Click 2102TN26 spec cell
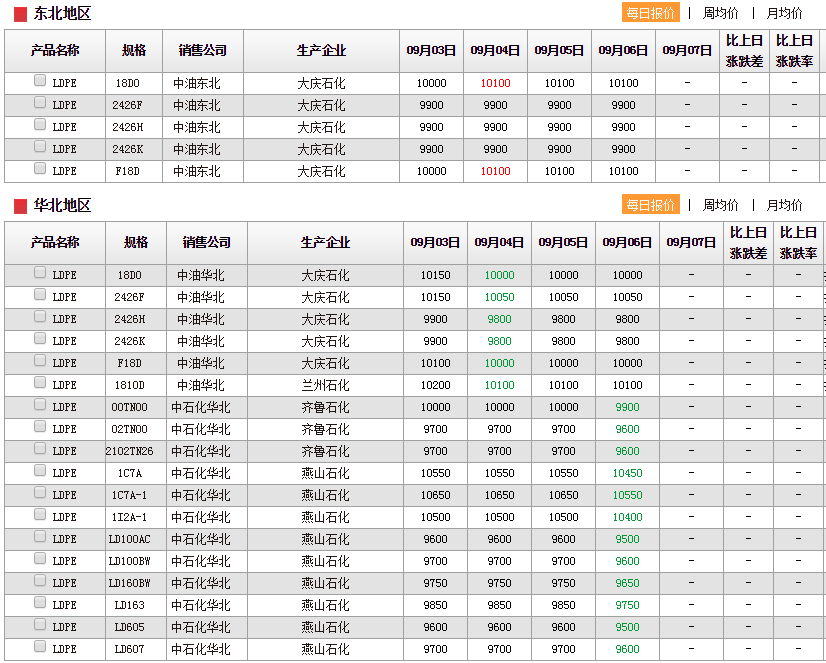The height and width of the screenshot is (663, 826). click(x=129, y=451)
